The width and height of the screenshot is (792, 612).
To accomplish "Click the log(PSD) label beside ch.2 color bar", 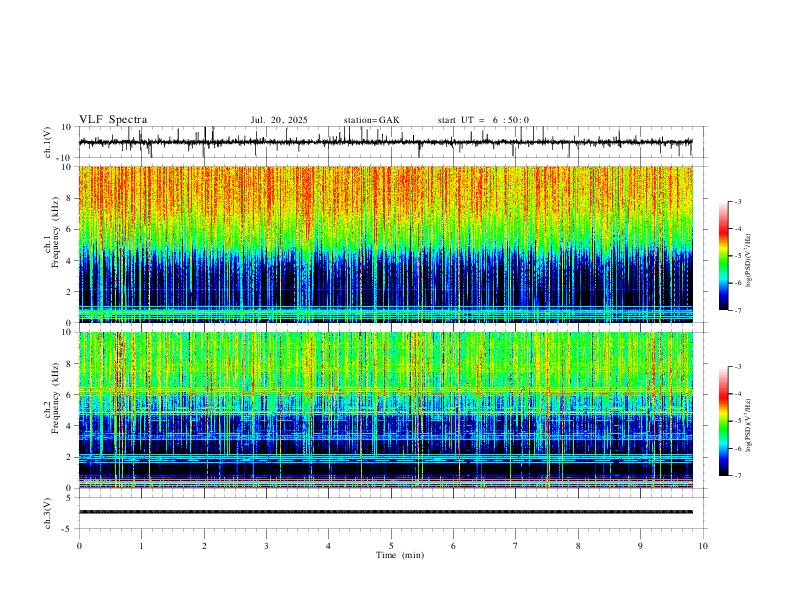I will tap(748, 426).
